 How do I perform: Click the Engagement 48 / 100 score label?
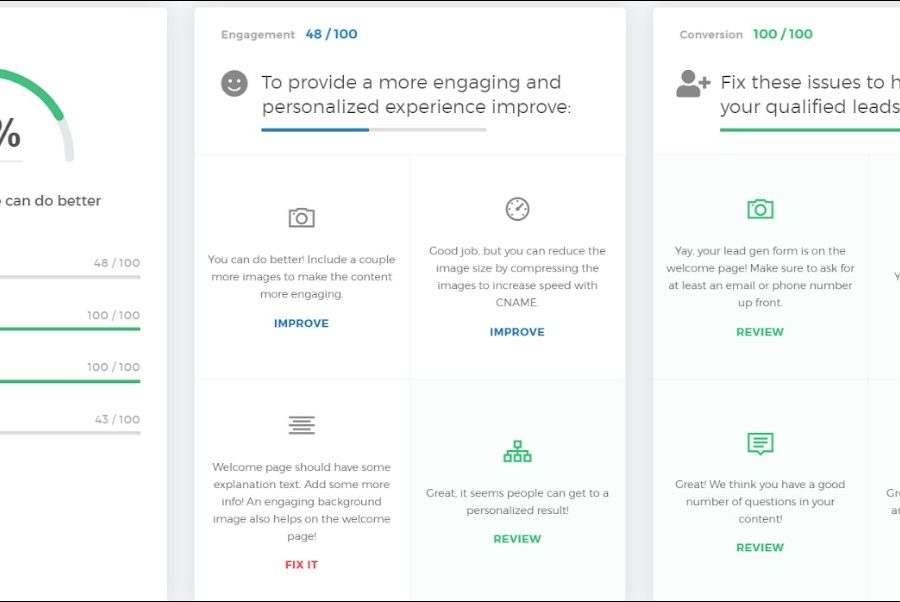coord(331,34)
